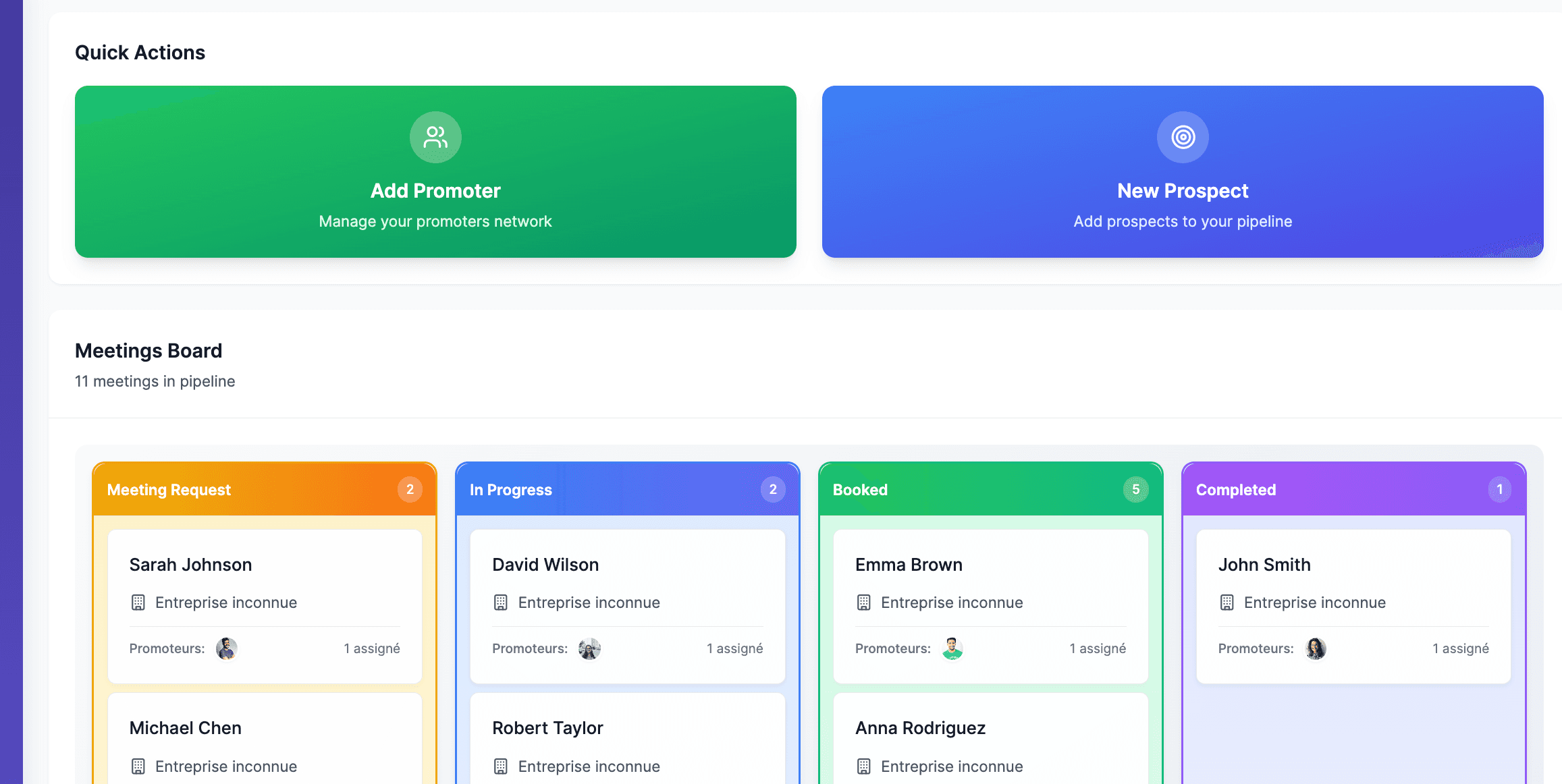Open Michael Chen's meeting card name
The height and width of the screenshot is (784, 1562).
(x=185, y=728)
